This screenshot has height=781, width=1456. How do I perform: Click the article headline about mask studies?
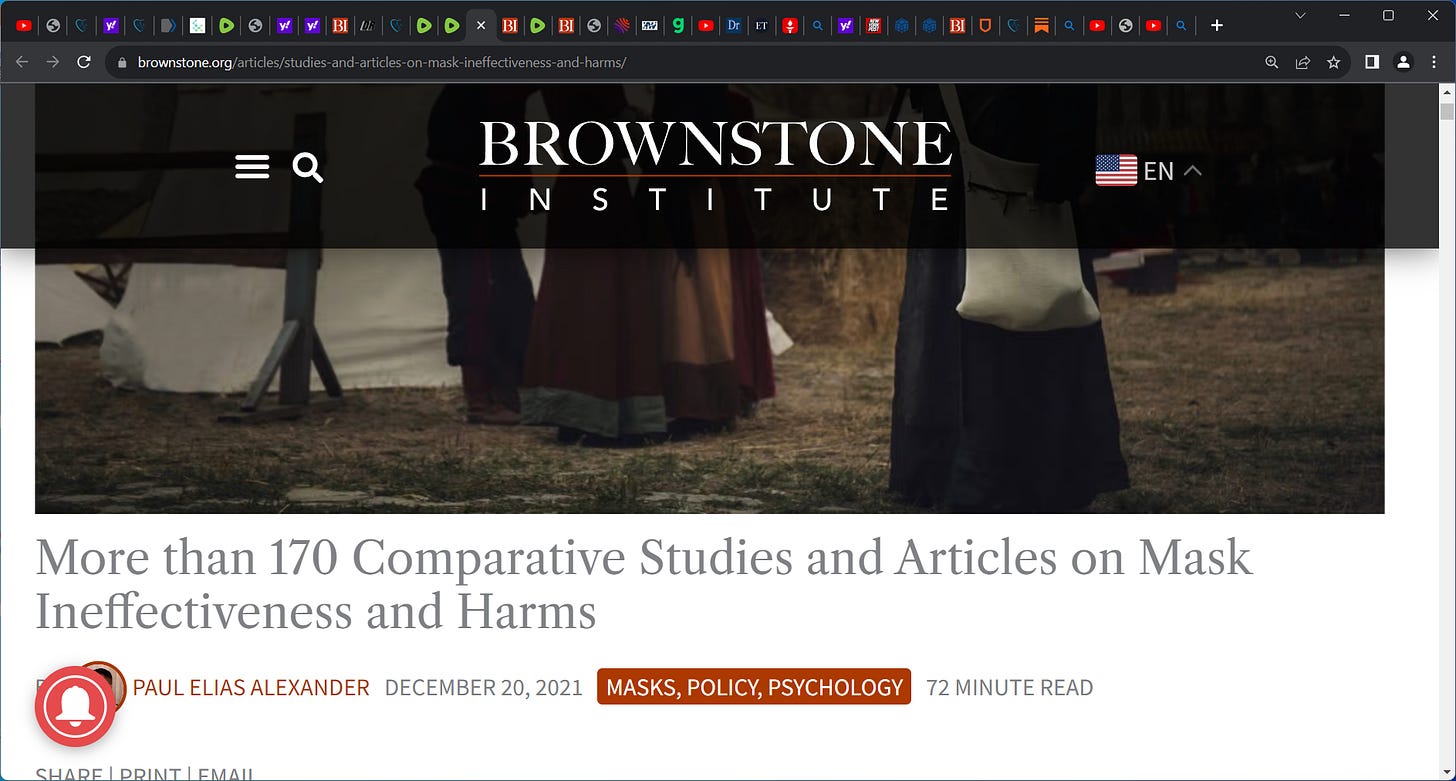(x=643, y=584)
